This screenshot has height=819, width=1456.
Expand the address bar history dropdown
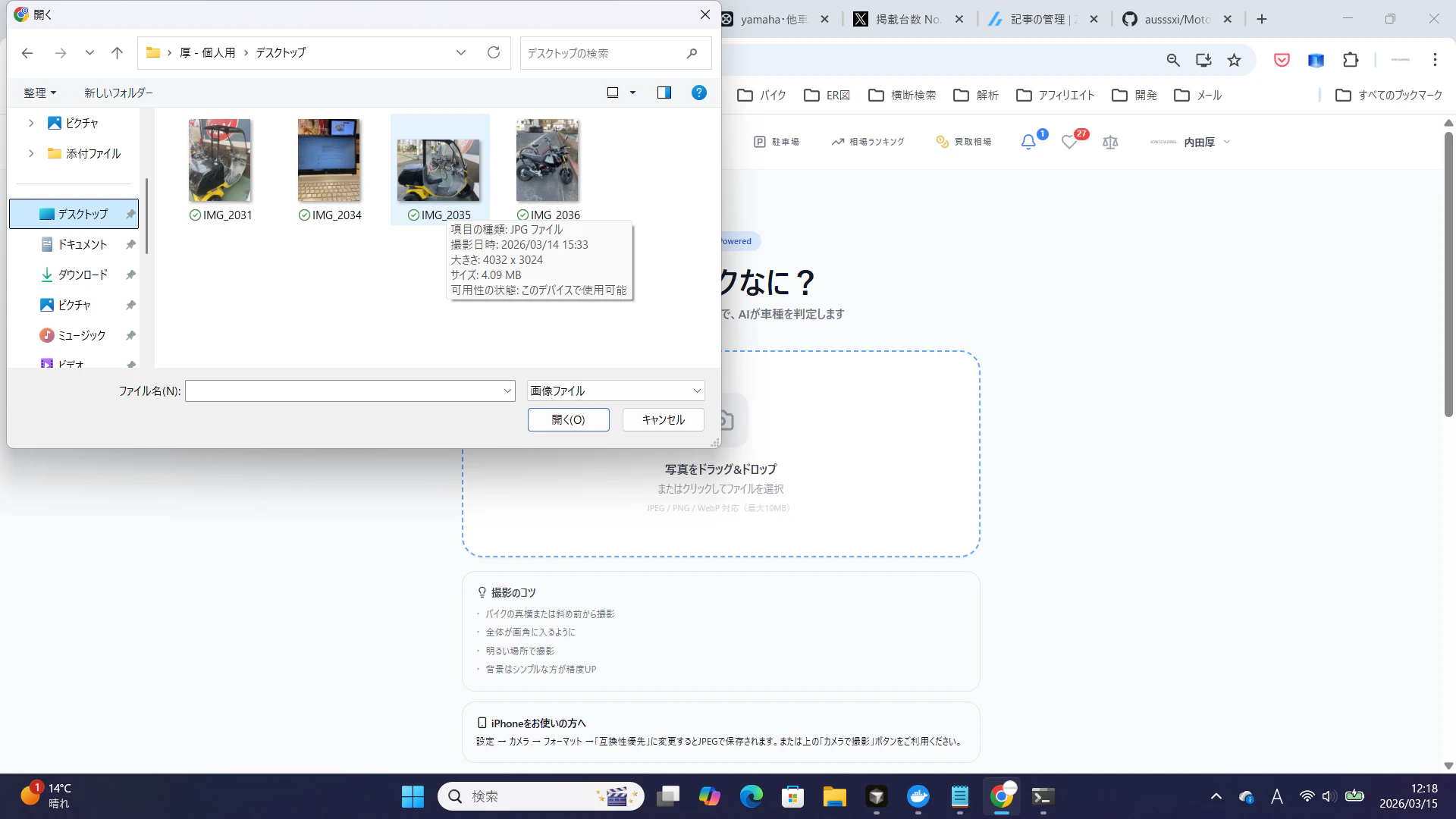[x=461, y=52]
